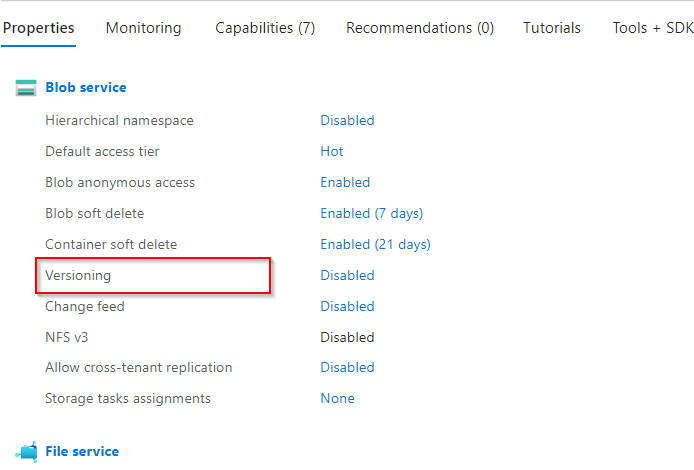Click the File service icon
The height and width of the screenshot is (470, 694).
coord(26,452)
